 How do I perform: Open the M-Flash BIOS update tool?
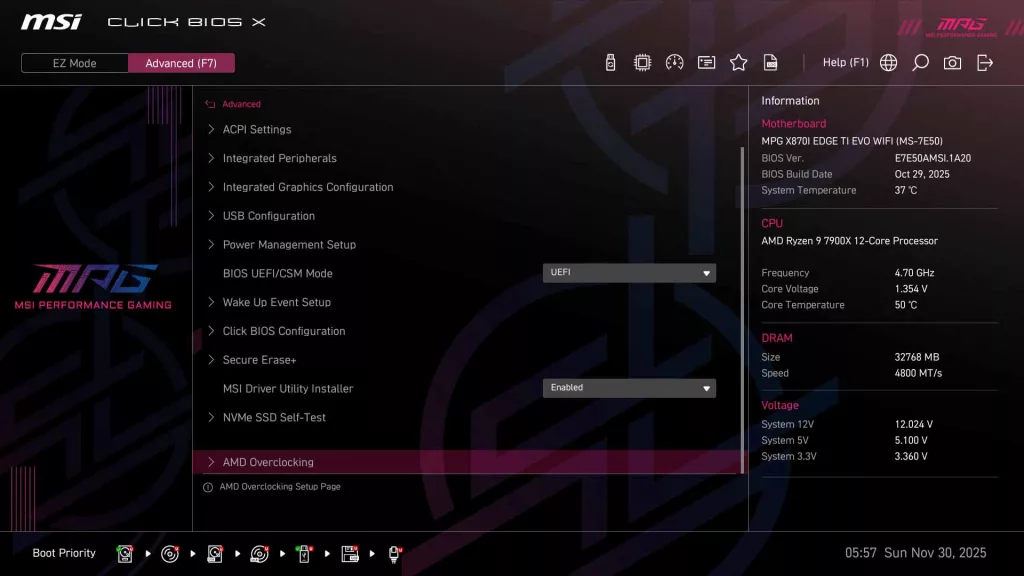pyautogui.click(x=609, y=62)
